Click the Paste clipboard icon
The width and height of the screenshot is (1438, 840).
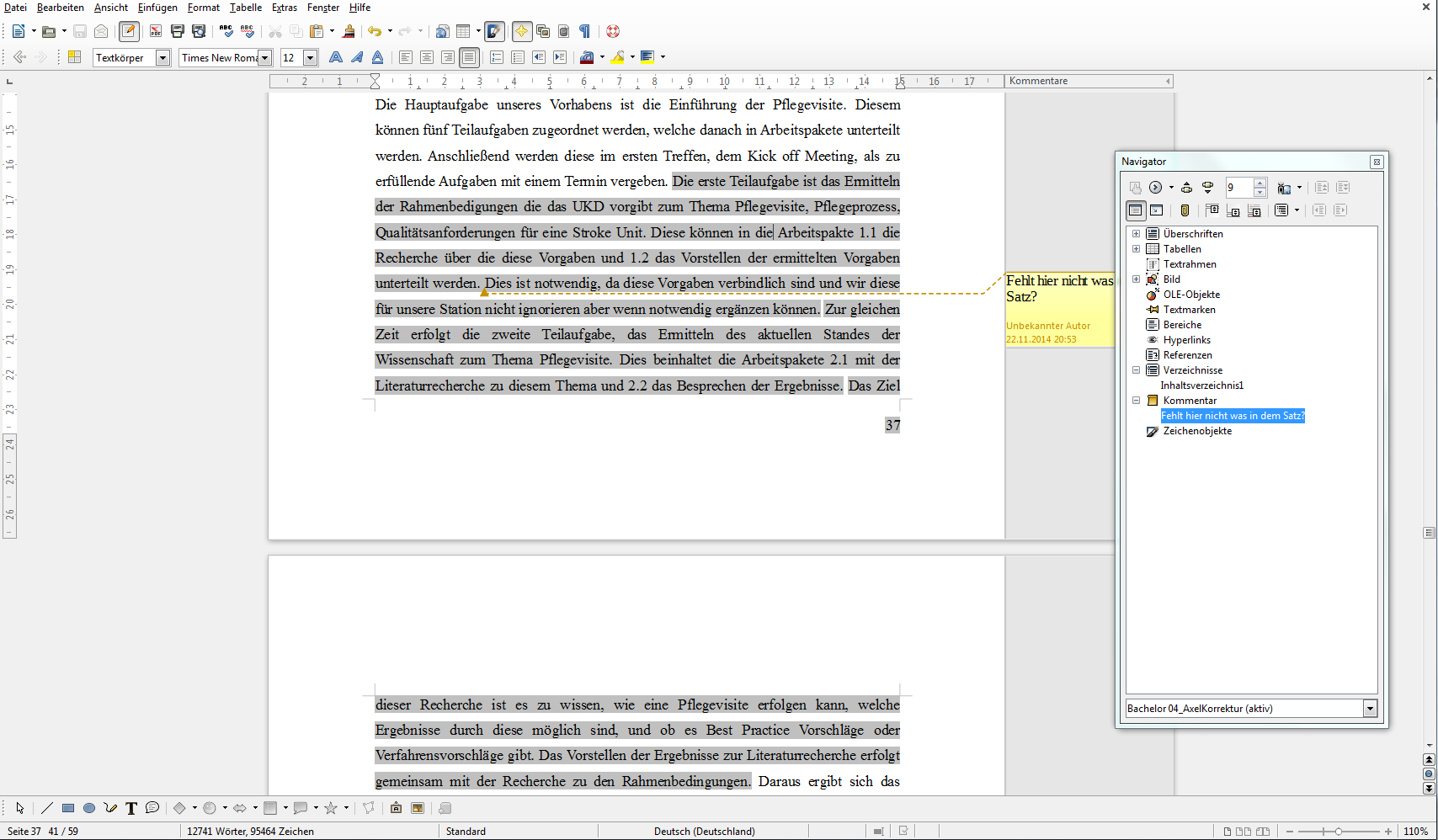tap(317, 31)
